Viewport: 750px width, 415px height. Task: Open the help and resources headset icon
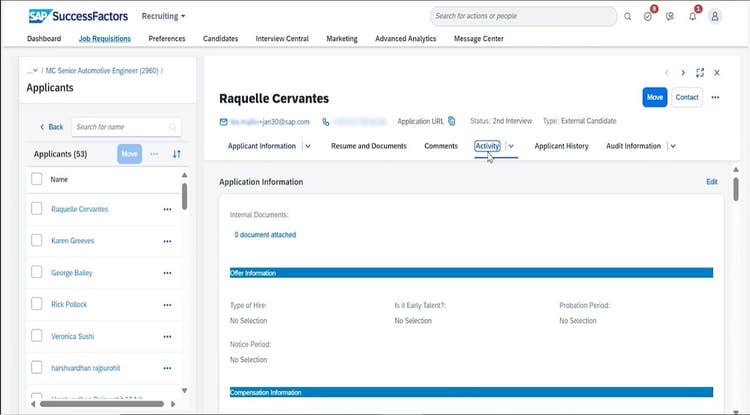point(670,16)
